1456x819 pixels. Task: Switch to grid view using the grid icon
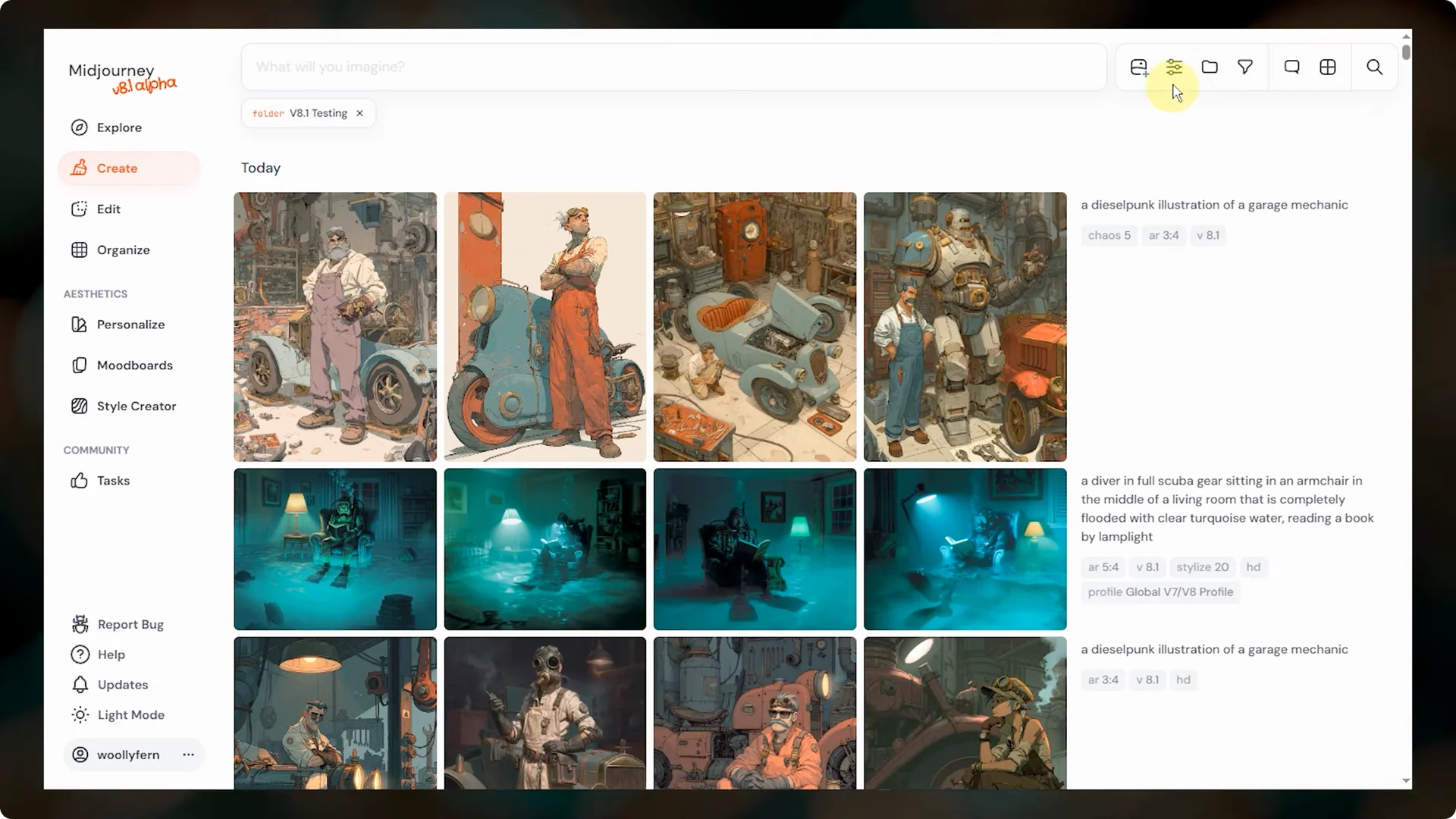click(x=1328, y=67)
